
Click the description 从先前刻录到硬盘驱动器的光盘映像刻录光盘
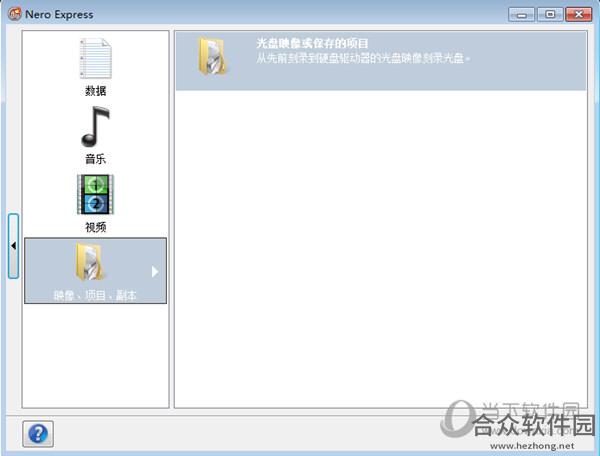(363, 58)
